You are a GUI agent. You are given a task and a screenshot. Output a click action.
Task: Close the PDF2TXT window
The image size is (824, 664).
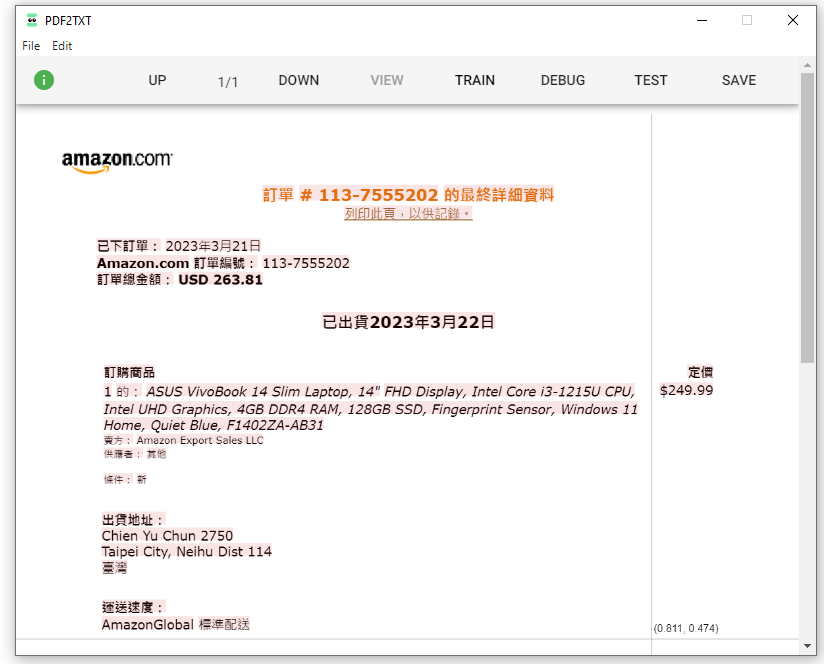click(x=793, y=20)
